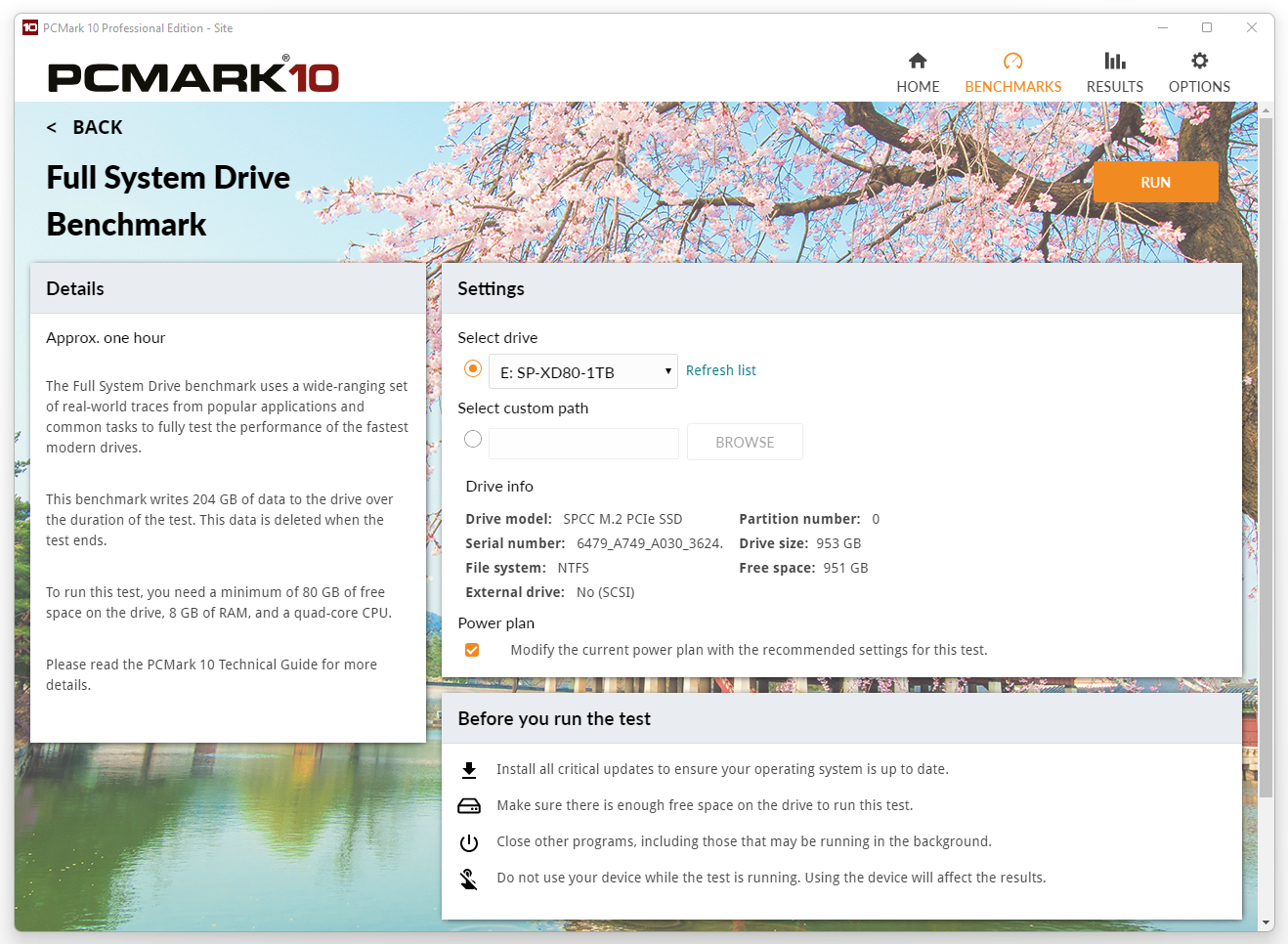Click the Full System Drive Benchmark heading
Image resolution: width=1288 pixels, height=944 pixels.
point(168,200)
